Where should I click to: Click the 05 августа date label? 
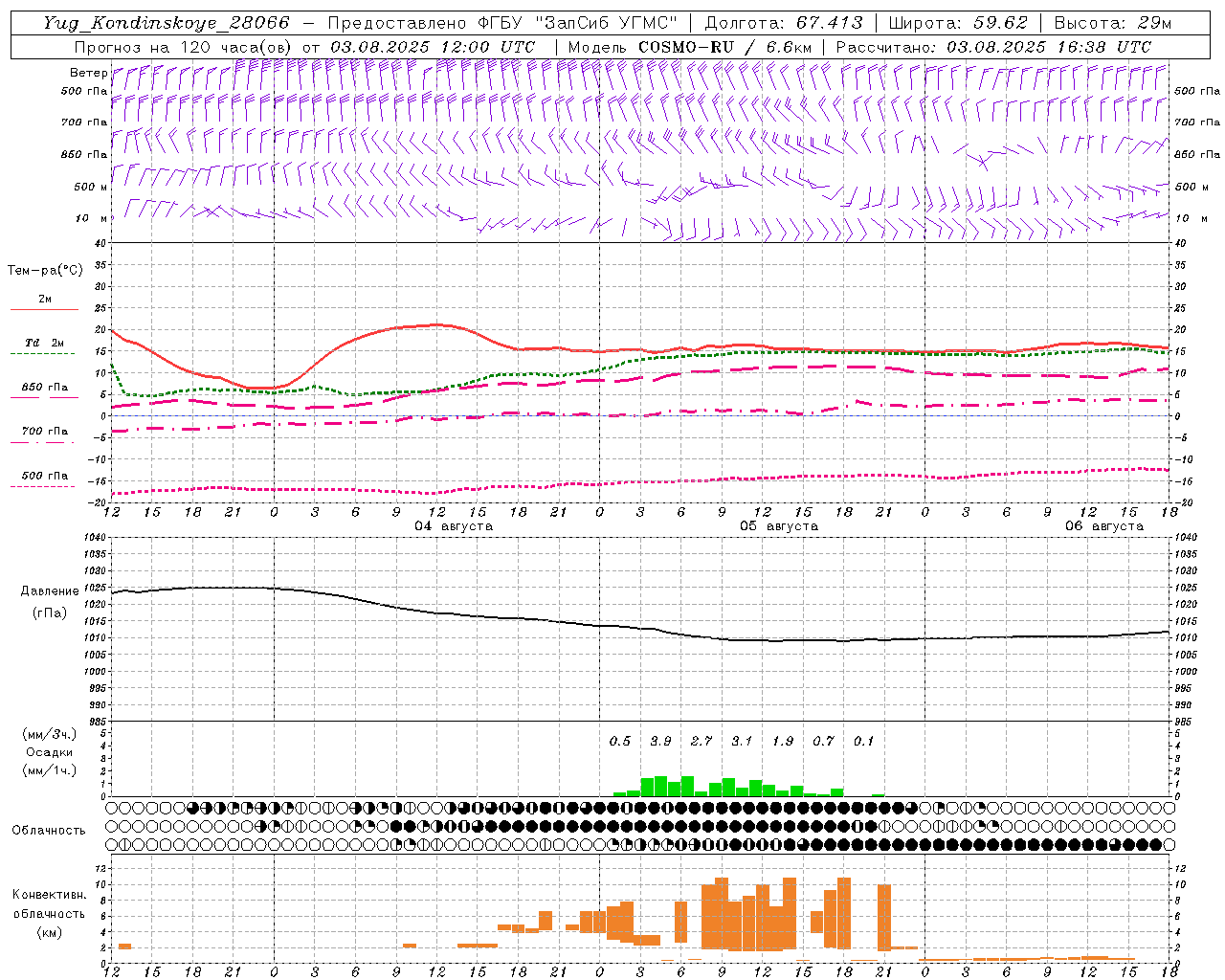(778, 526)
